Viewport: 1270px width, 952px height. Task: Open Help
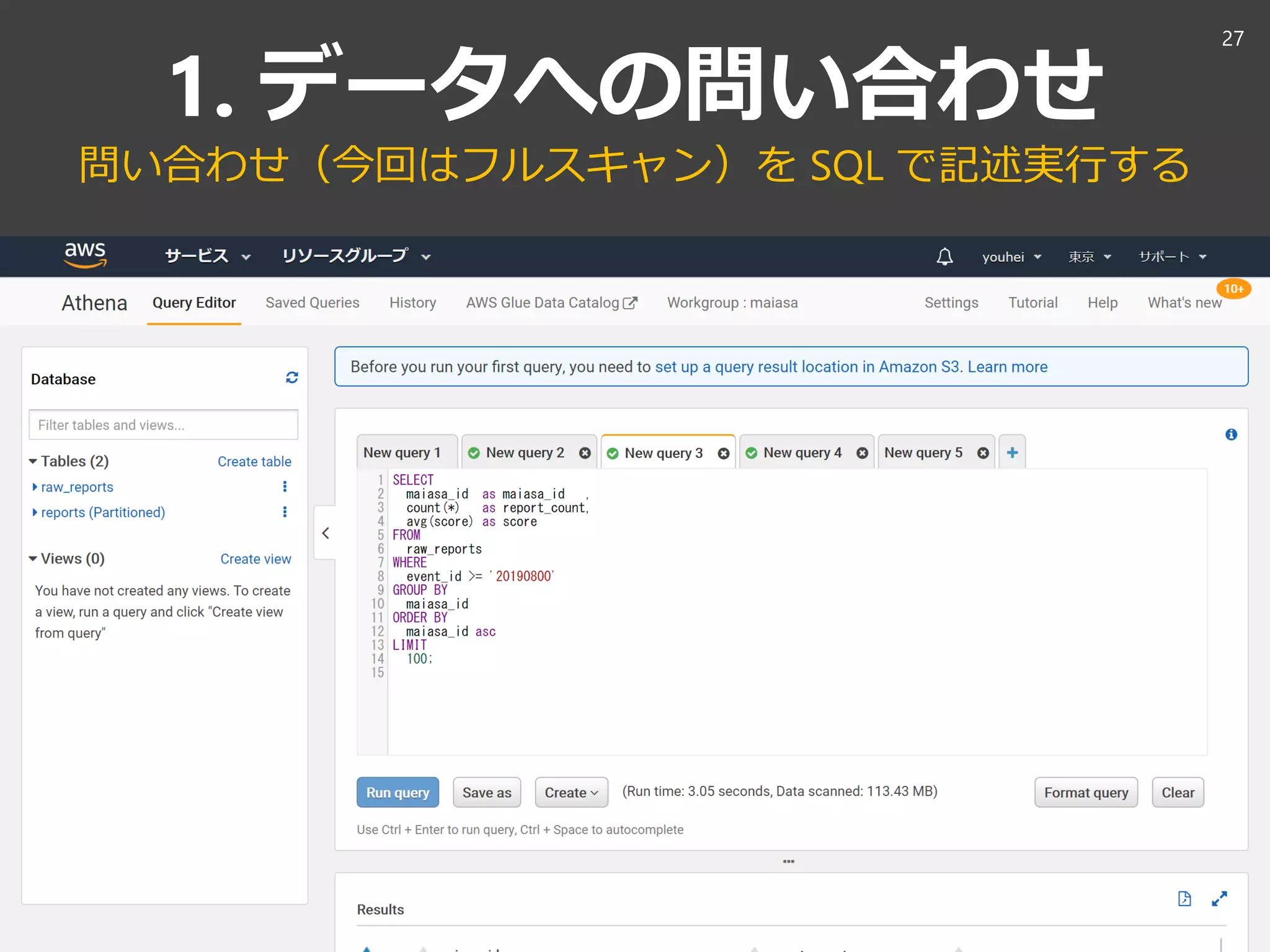(x=1103, y=302)
